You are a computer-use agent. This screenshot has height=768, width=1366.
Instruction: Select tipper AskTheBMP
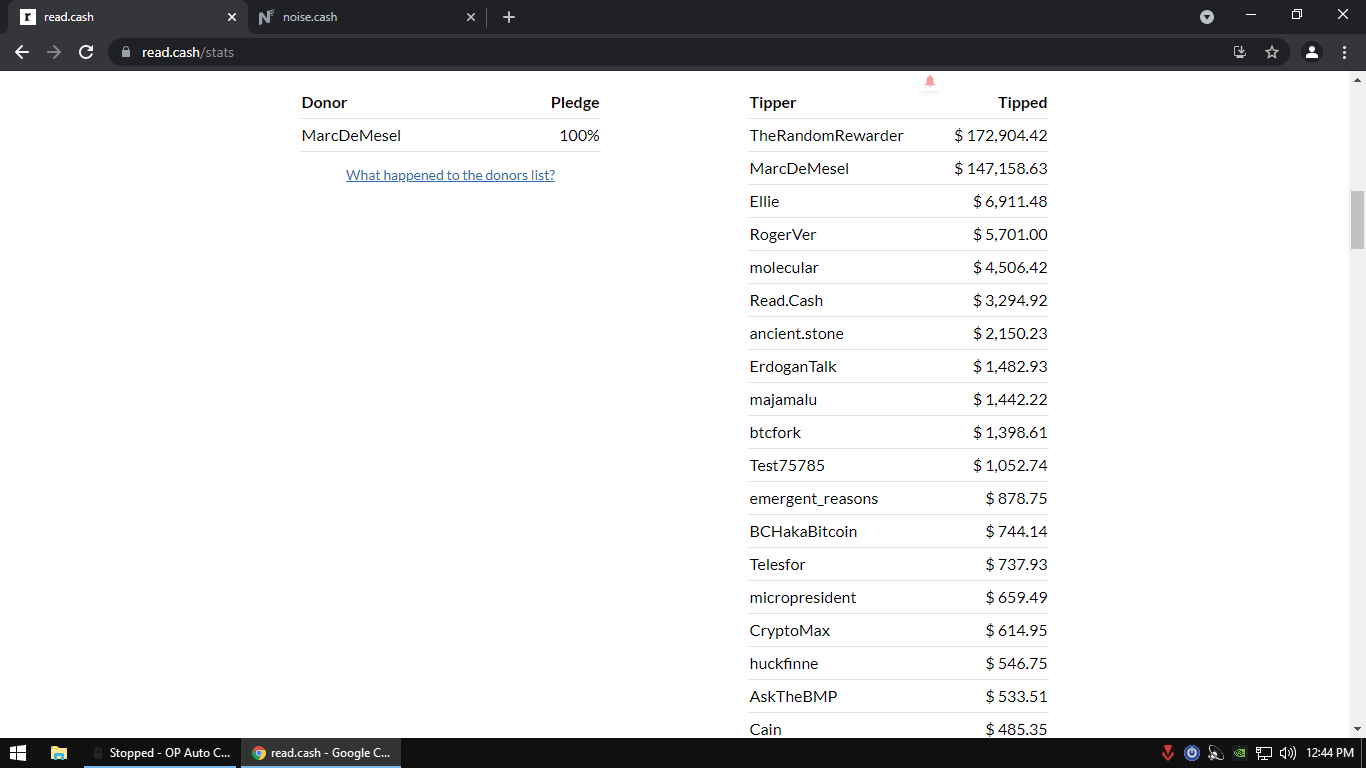click(793, 697)
